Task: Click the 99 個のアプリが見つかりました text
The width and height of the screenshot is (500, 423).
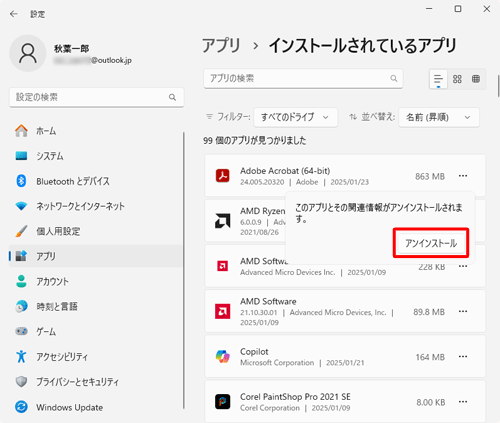Action: 255,141
